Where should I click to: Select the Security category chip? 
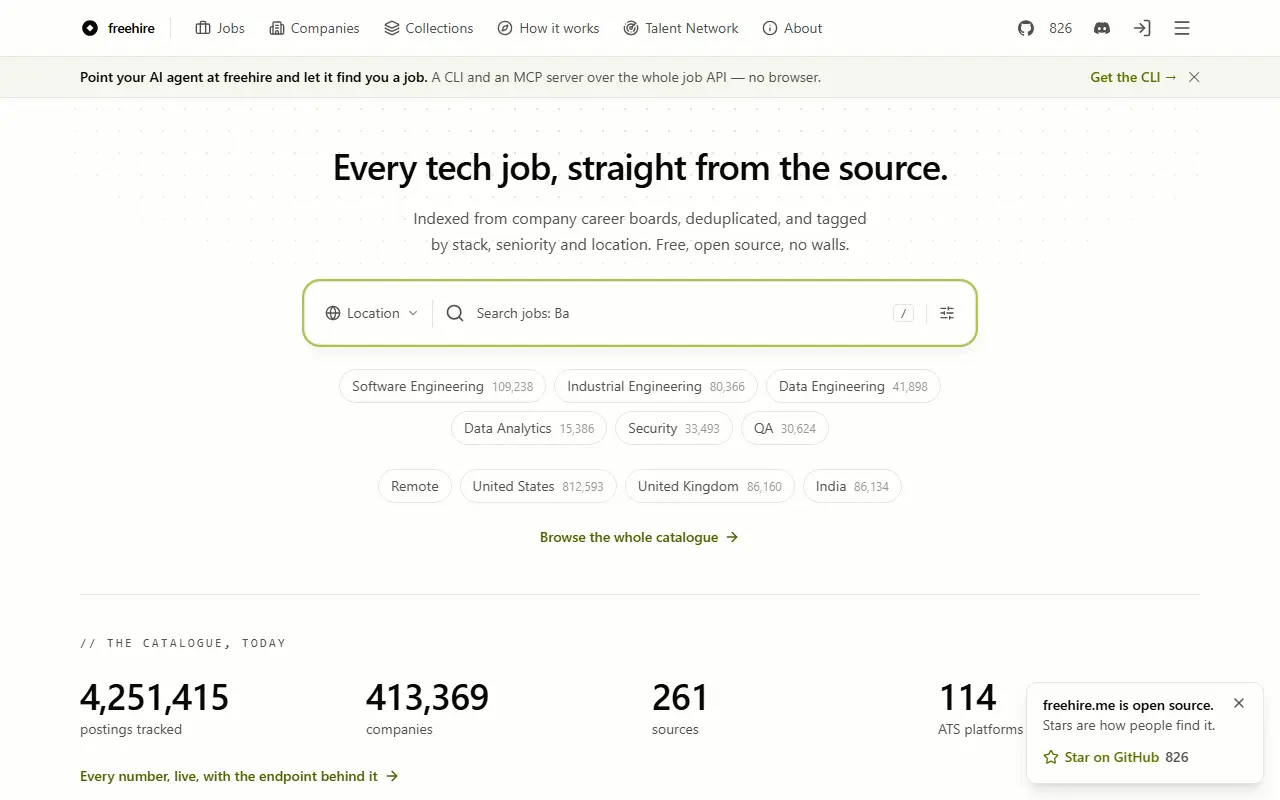tap(674, 428)
